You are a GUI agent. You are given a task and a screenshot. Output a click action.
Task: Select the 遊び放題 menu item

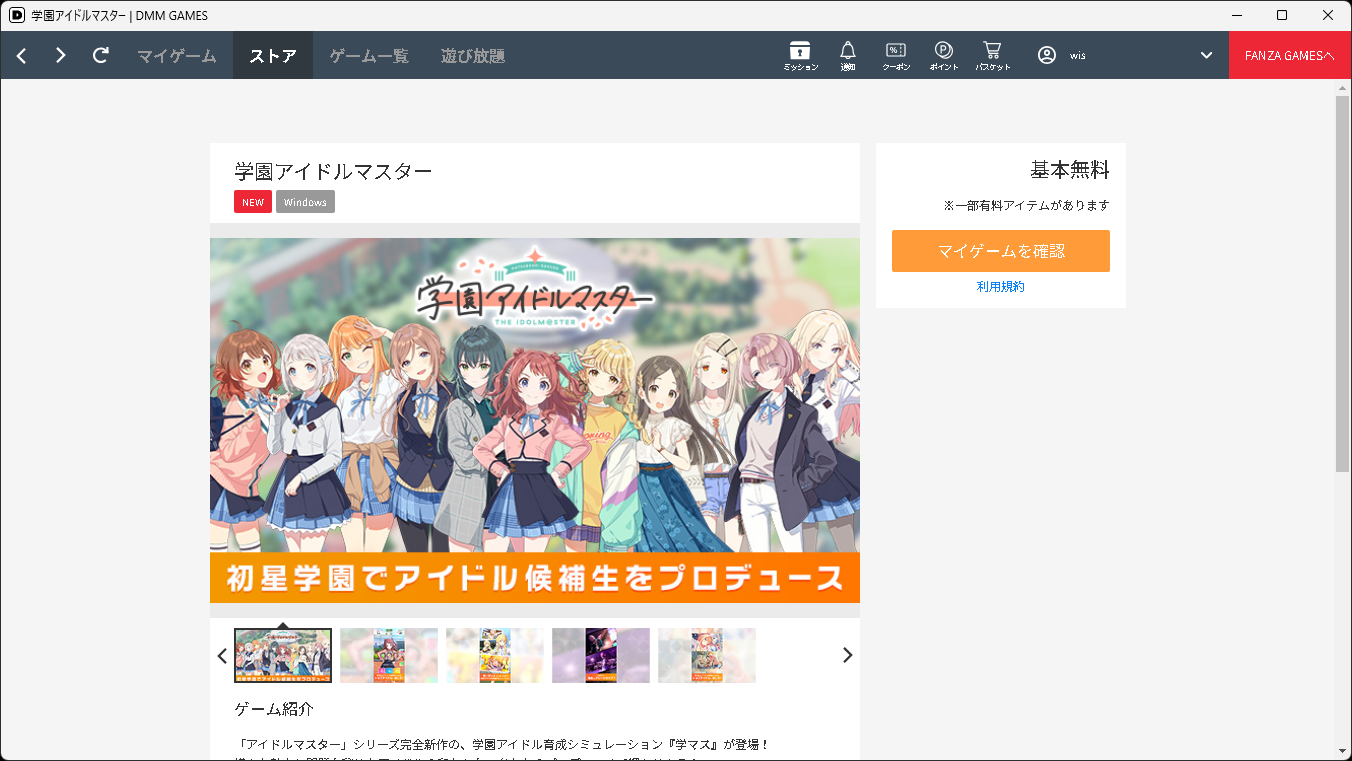(x=472, y=55)
